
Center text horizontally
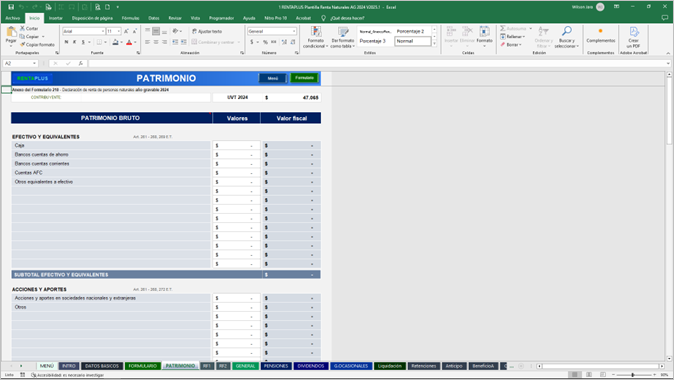coord(156,42)
